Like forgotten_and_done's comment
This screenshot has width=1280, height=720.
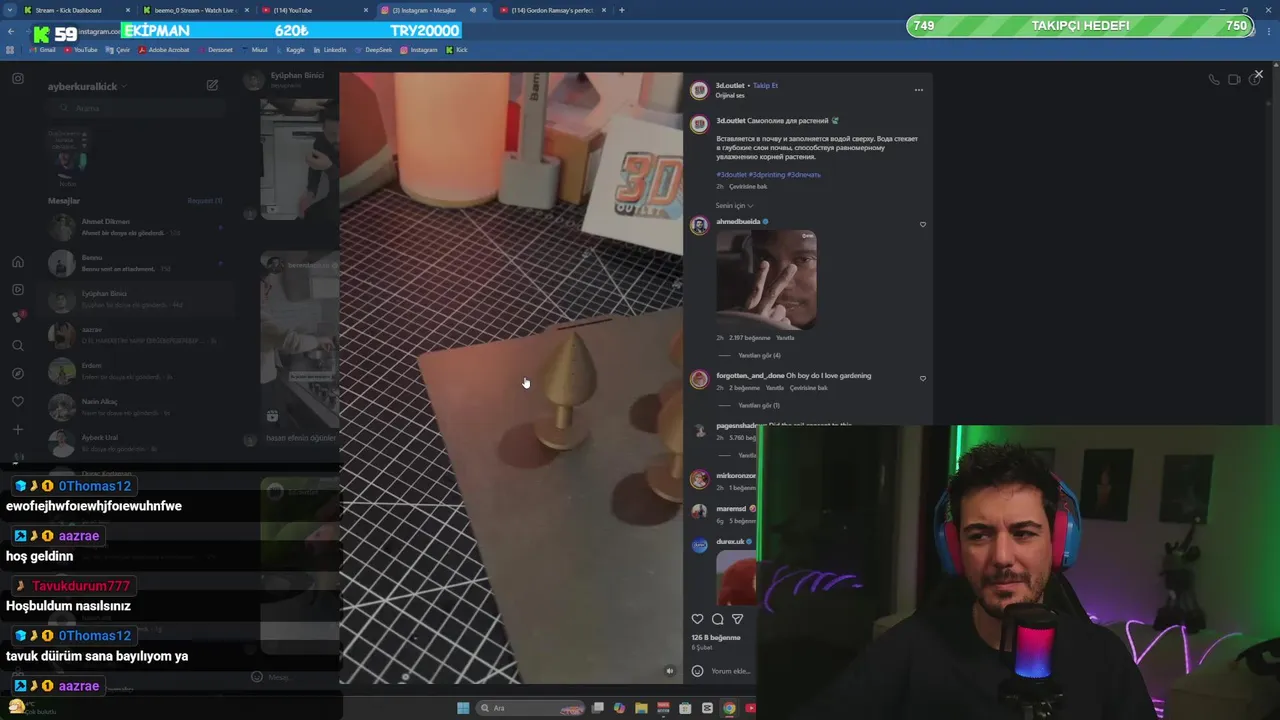922,379
